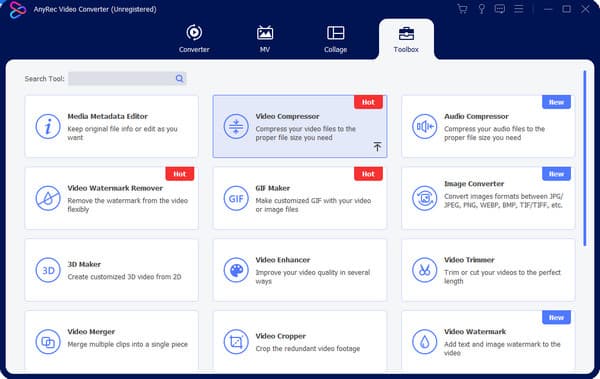Click the AnyRec app logo
Viewport: 600px width, 379px height.
18,10
